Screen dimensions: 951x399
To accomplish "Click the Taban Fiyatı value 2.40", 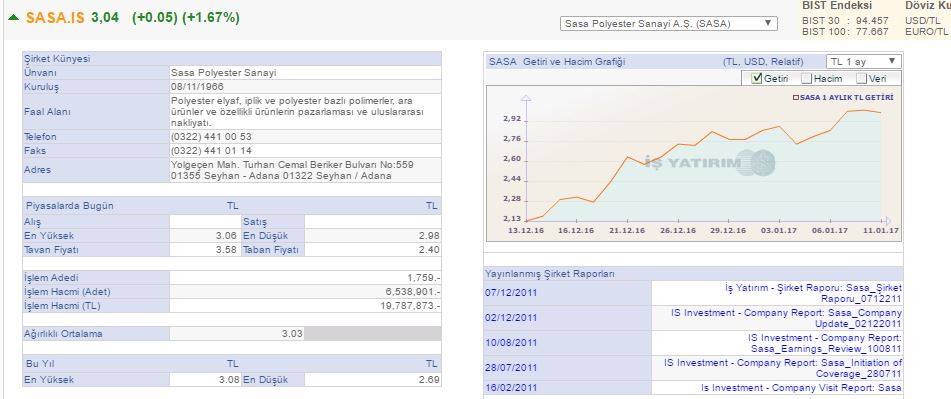I will (429, 250).
